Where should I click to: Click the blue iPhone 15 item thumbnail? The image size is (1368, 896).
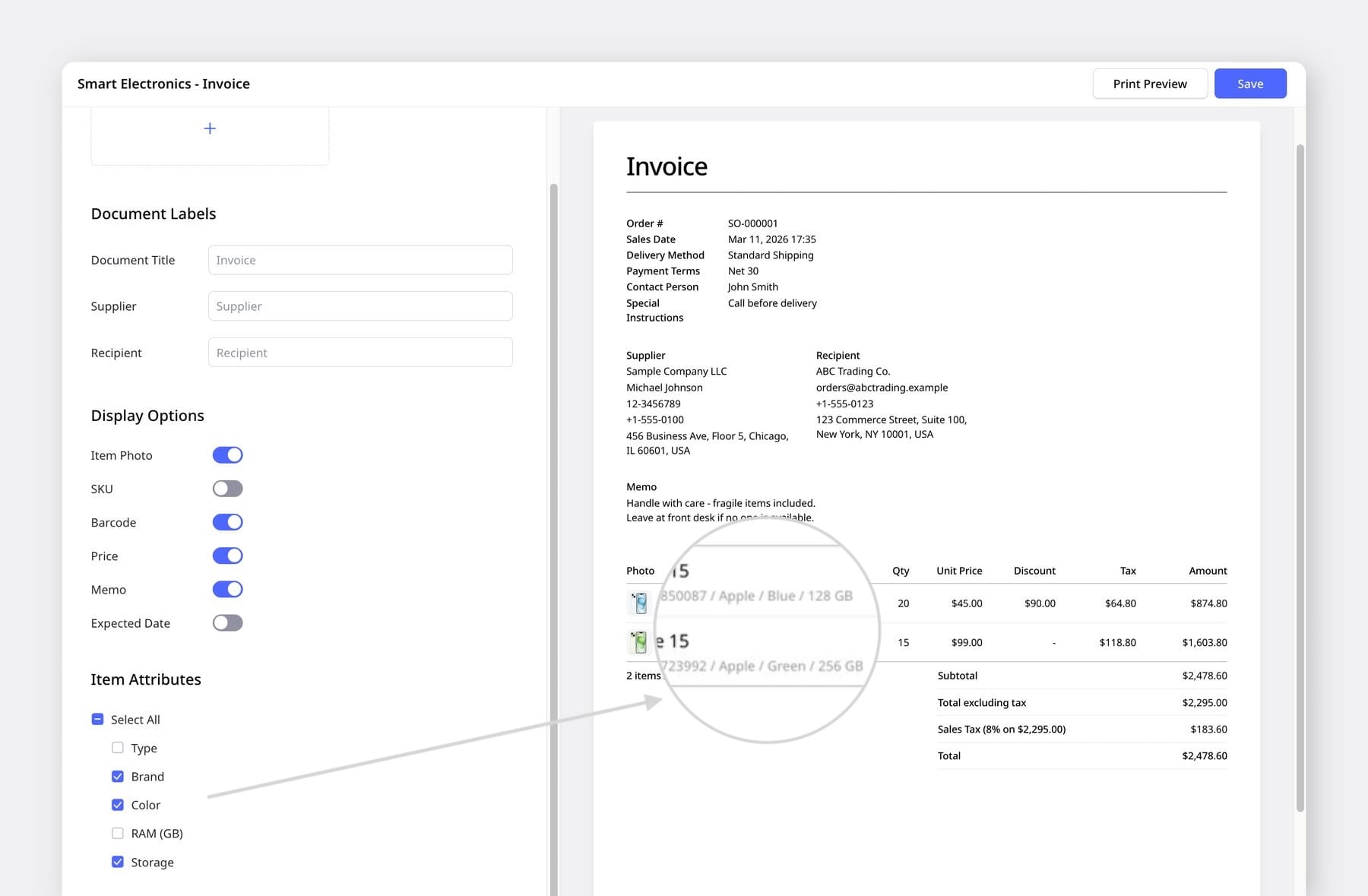pyautogui.click(x=640, y=603)
